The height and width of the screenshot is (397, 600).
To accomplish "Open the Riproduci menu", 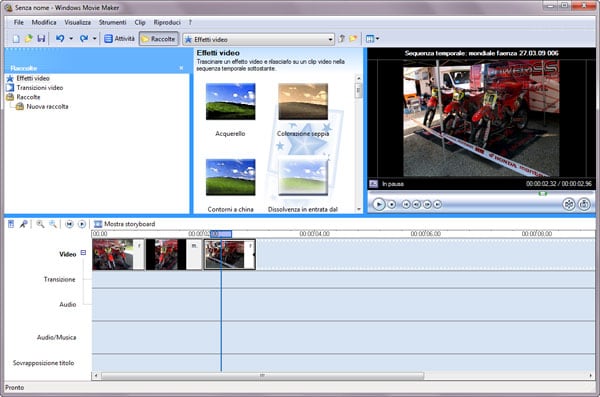I will coord(167,22).
